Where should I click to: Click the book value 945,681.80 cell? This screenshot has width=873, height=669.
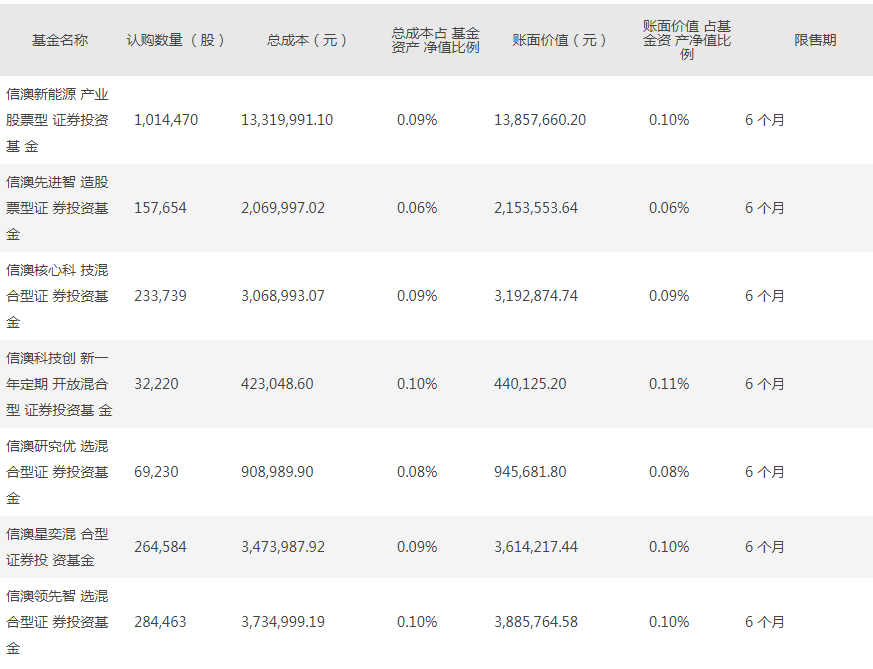(x=530, y=471)
